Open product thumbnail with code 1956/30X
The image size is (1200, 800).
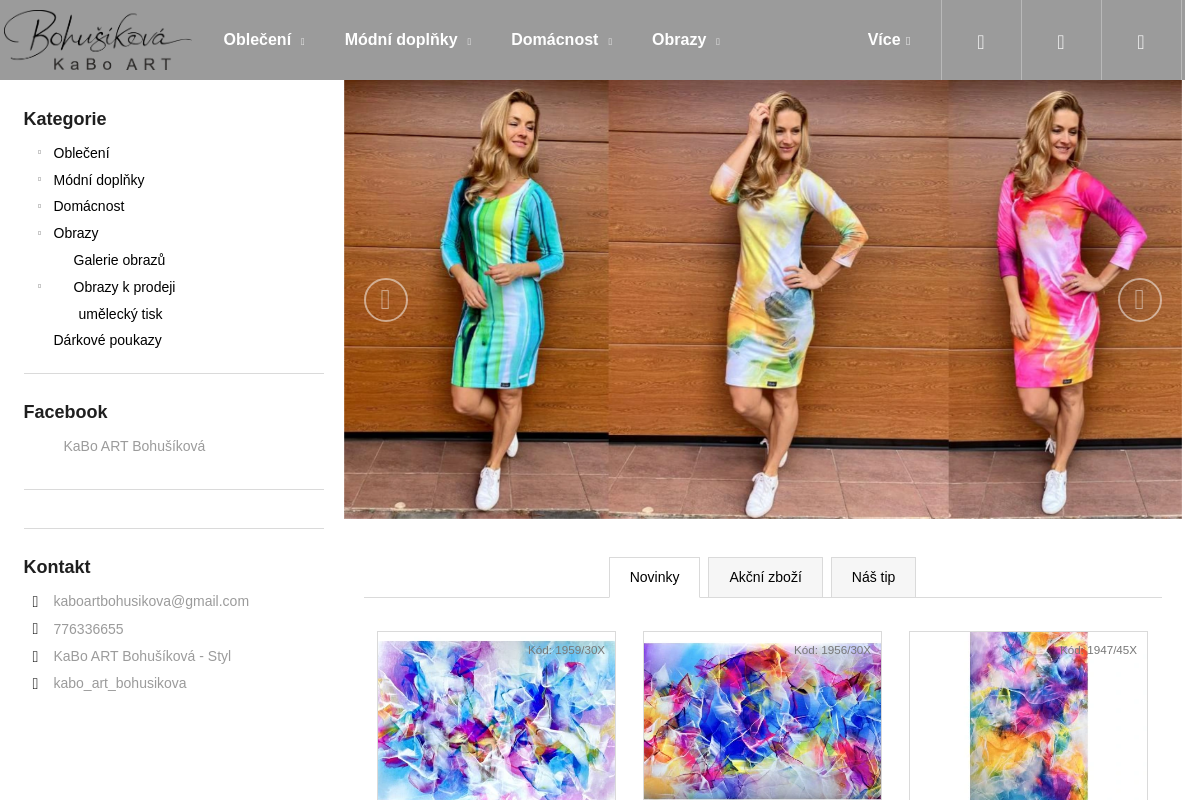click(762, 720)
